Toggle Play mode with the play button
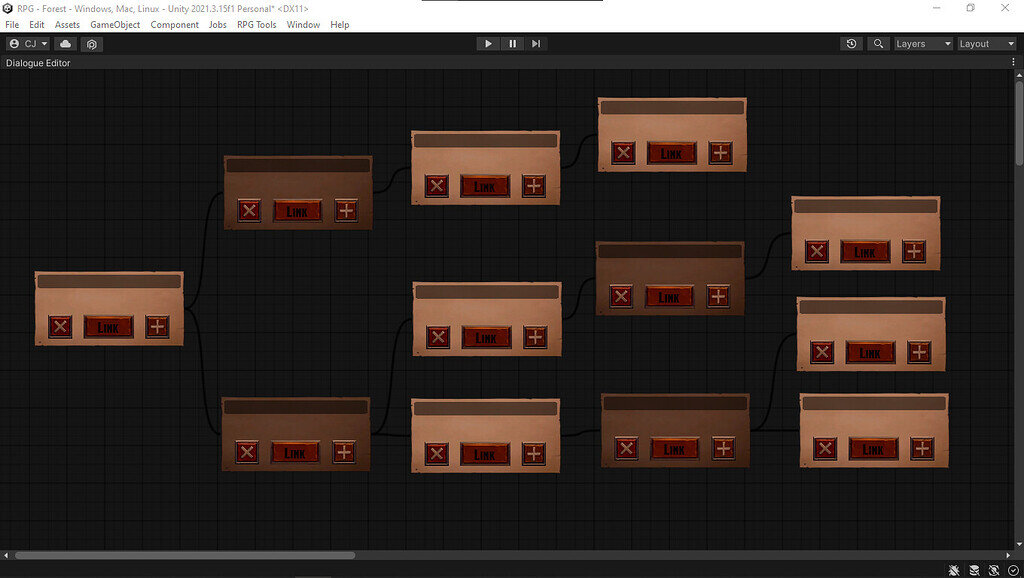This screenshot has height=578, width=1024. coord(488,43)
